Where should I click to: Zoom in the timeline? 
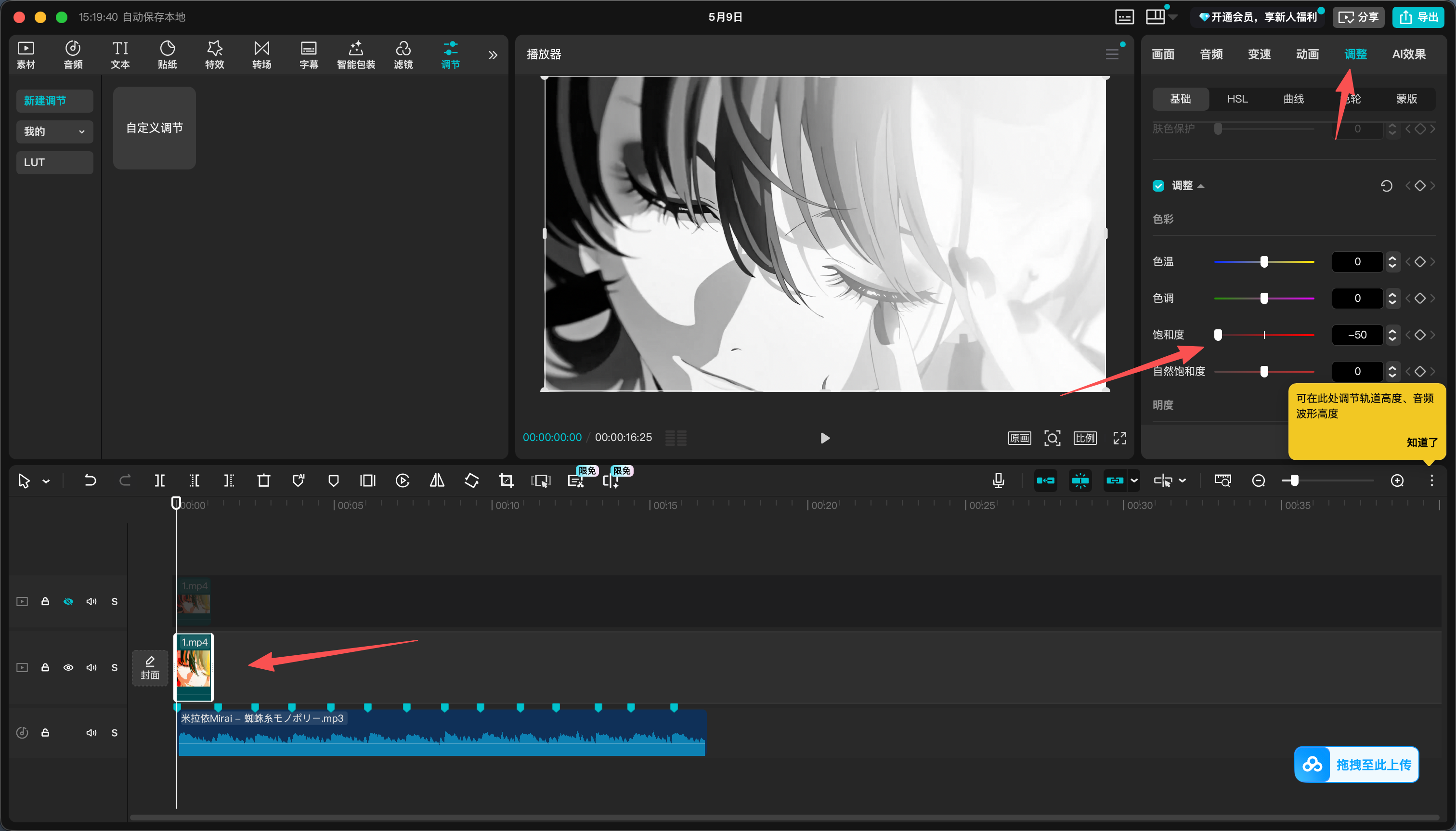[1397, 480]
